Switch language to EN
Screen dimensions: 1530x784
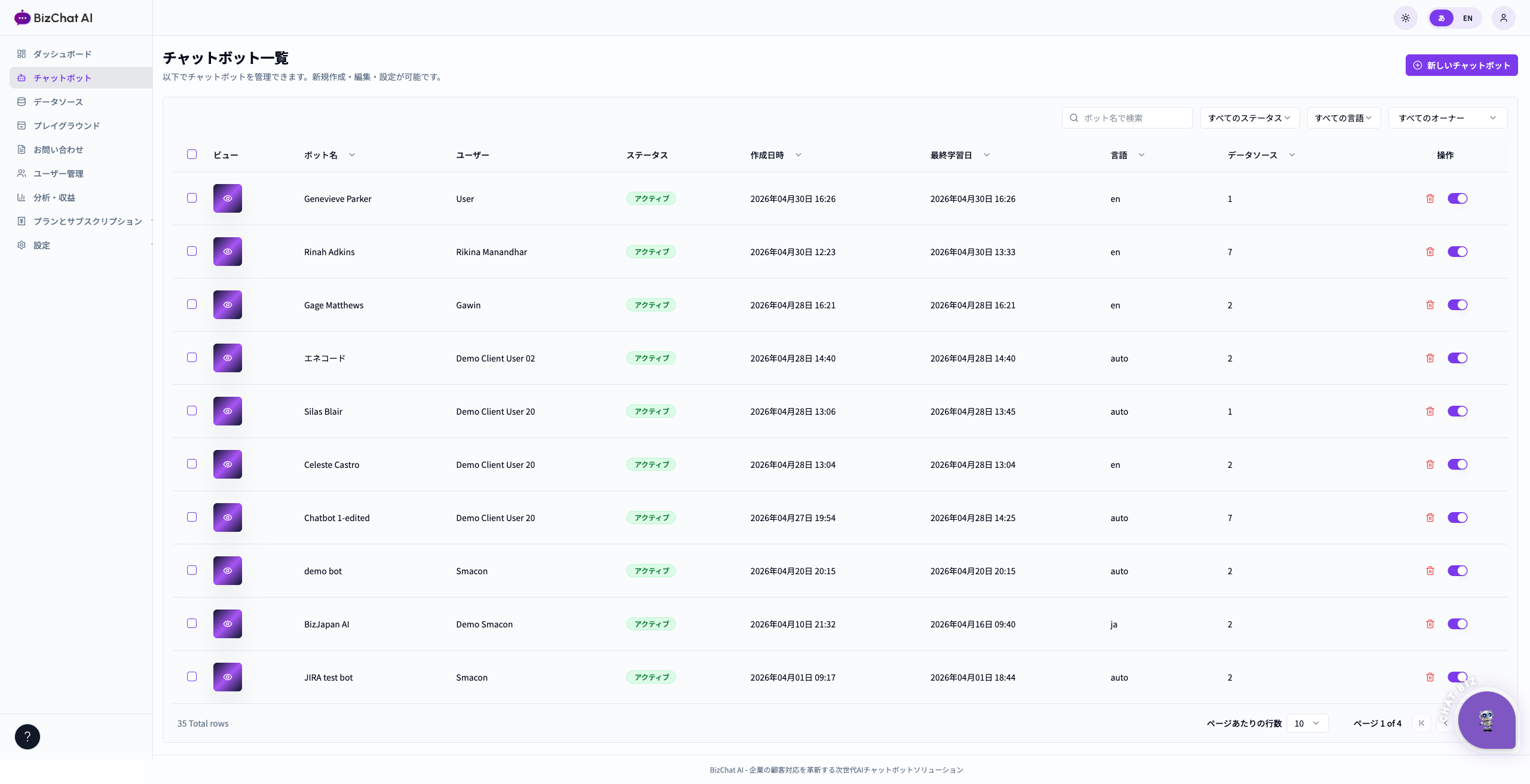coord(1467,18)
